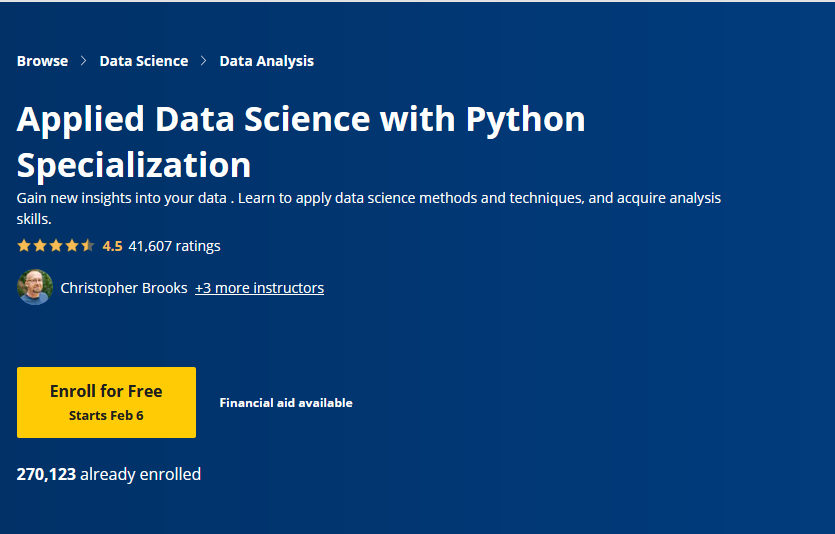Image resolution: width=835 pixels, height=534 pixels.
Task: Click the second rating star
Action: point(40,246)
